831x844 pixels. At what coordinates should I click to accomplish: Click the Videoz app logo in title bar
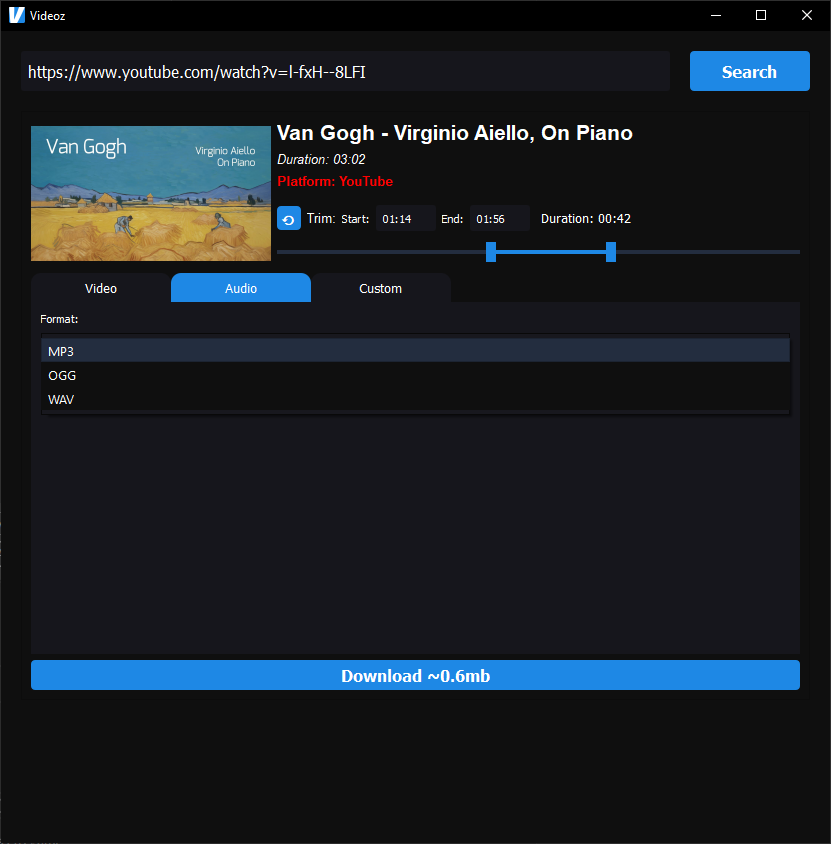coord(17,15)
